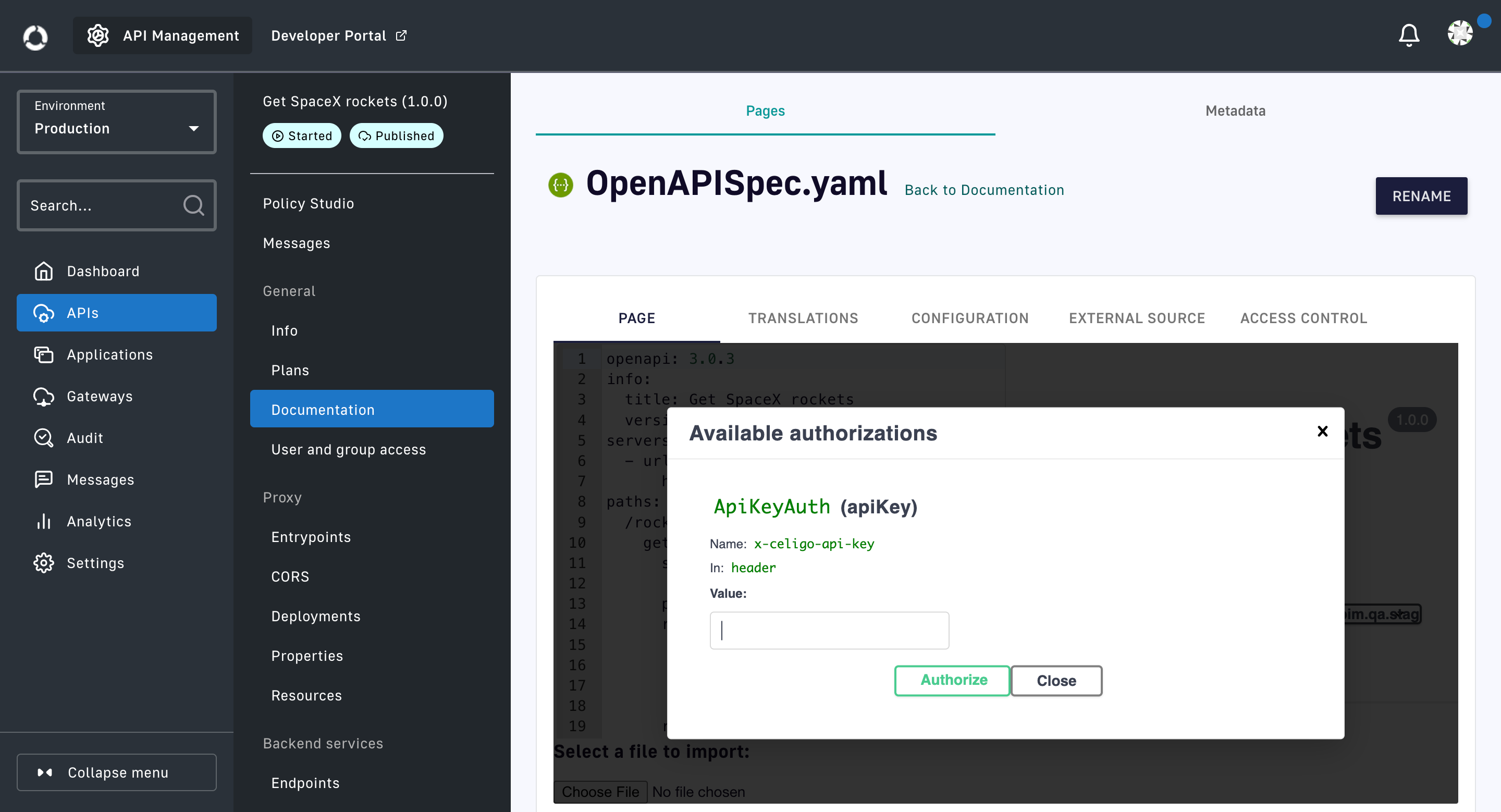Focus the API key Value input field
The image size is (1501, 812).
pyautogui.click(x=829, y=630)
